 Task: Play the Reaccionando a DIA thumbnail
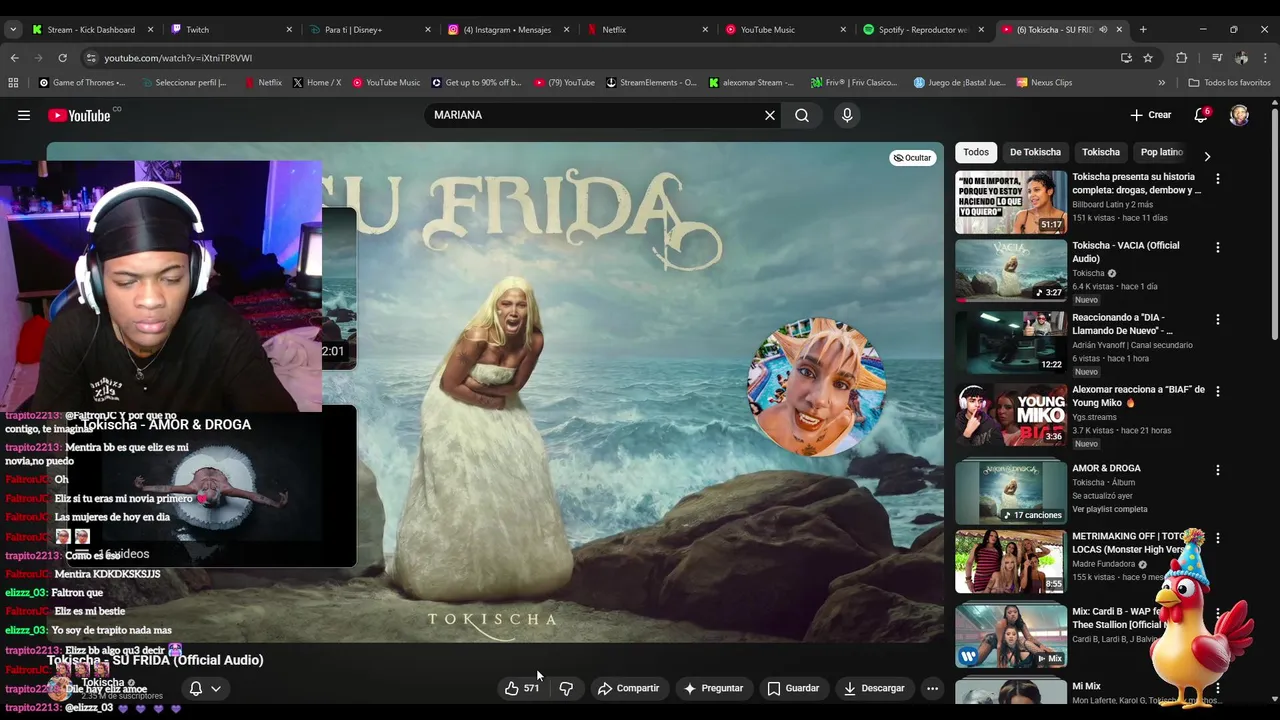[1010, 343]
